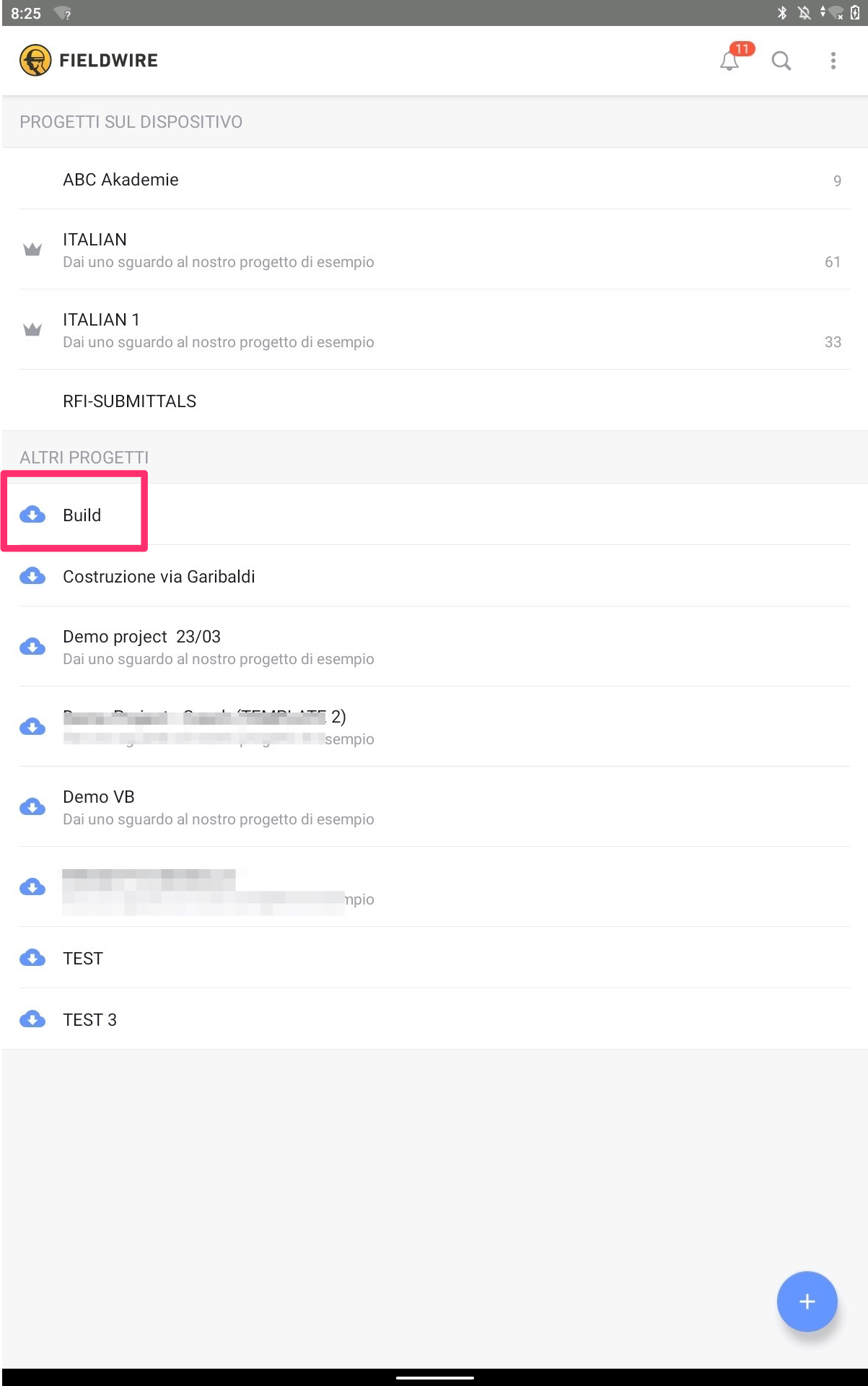Tap the Fieldwire hard-hat logo
This screenshot has width=868, height=1386.
click(x=35, y=61)
